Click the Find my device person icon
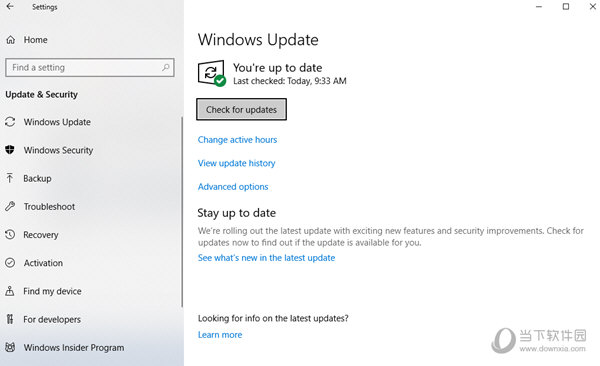Viewport: 600px width, 366px height. (10, 291)
